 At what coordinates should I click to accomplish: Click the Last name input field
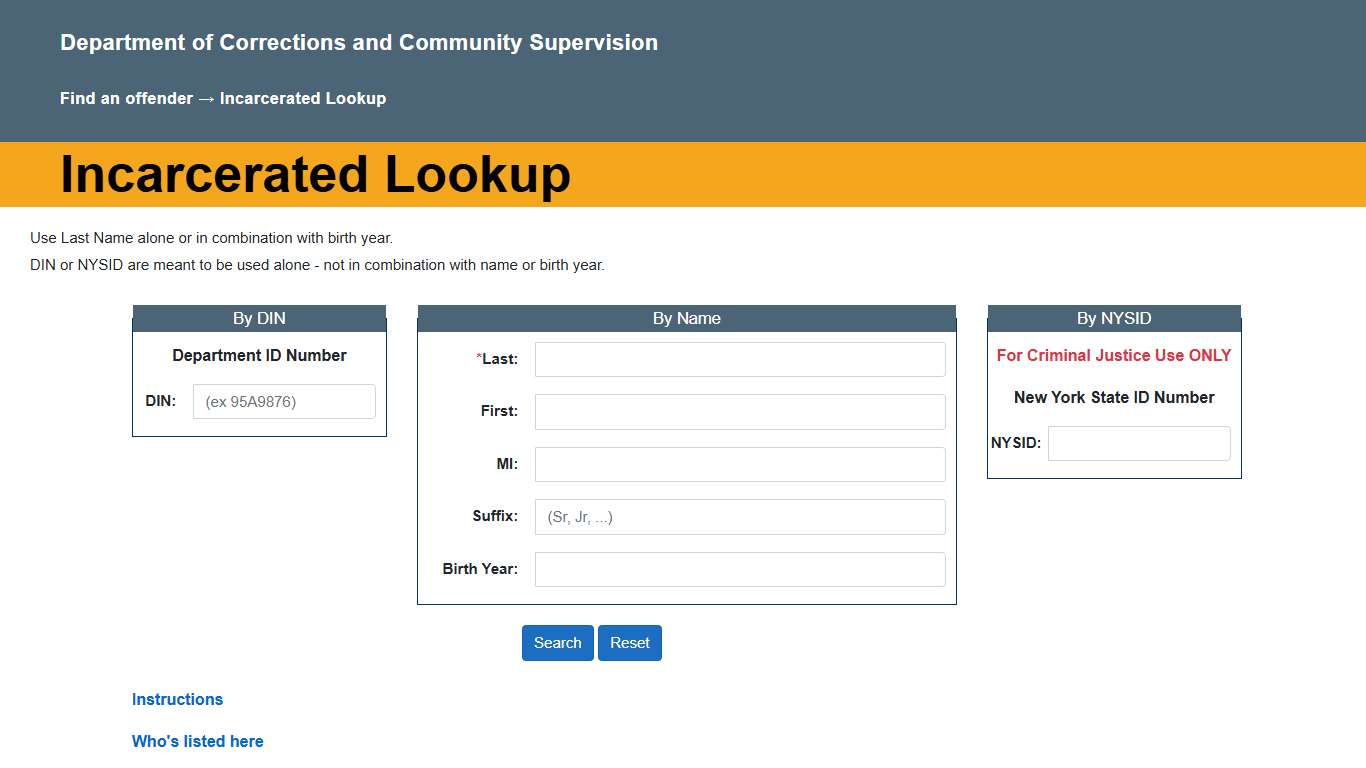(739, 359)
